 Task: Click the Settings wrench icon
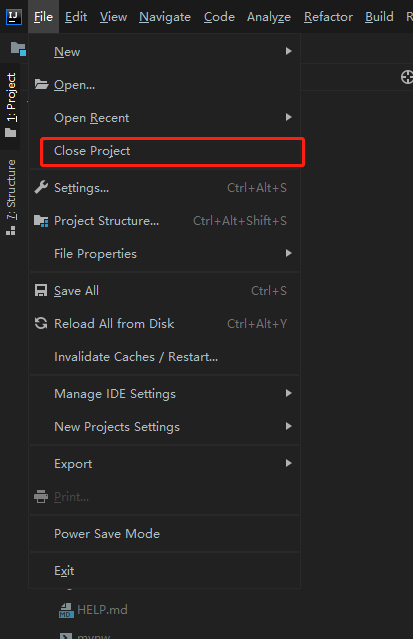click(41, 187)
